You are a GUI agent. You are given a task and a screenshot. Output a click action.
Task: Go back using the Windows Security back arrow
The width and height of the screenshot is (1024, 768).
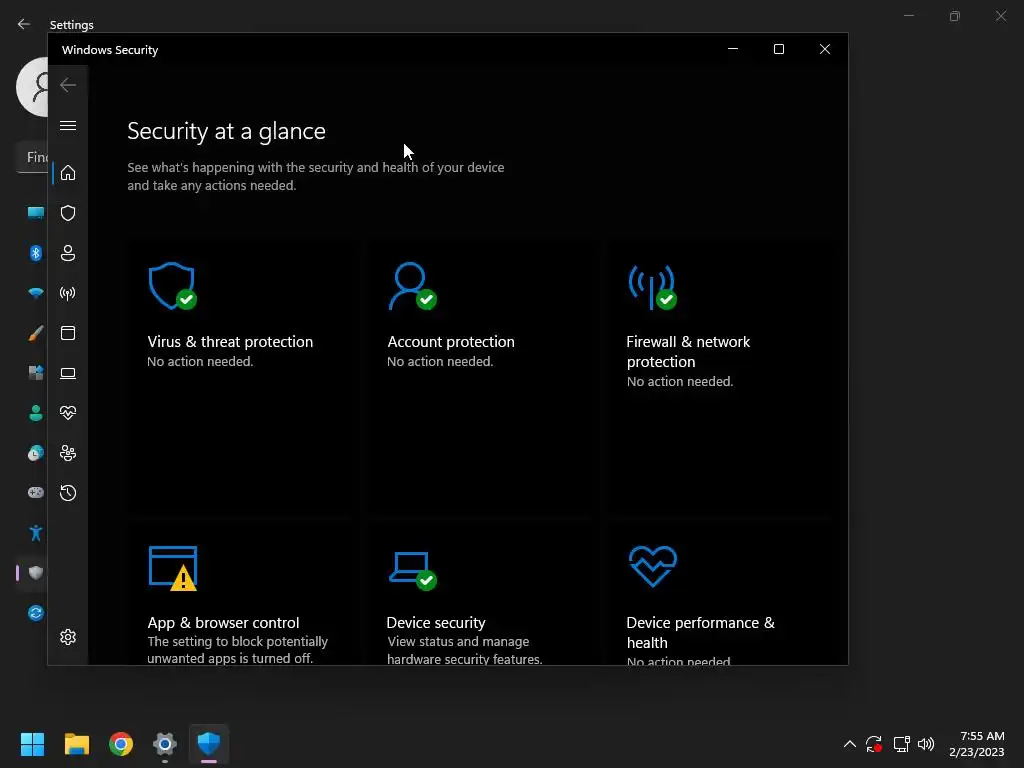68,85
